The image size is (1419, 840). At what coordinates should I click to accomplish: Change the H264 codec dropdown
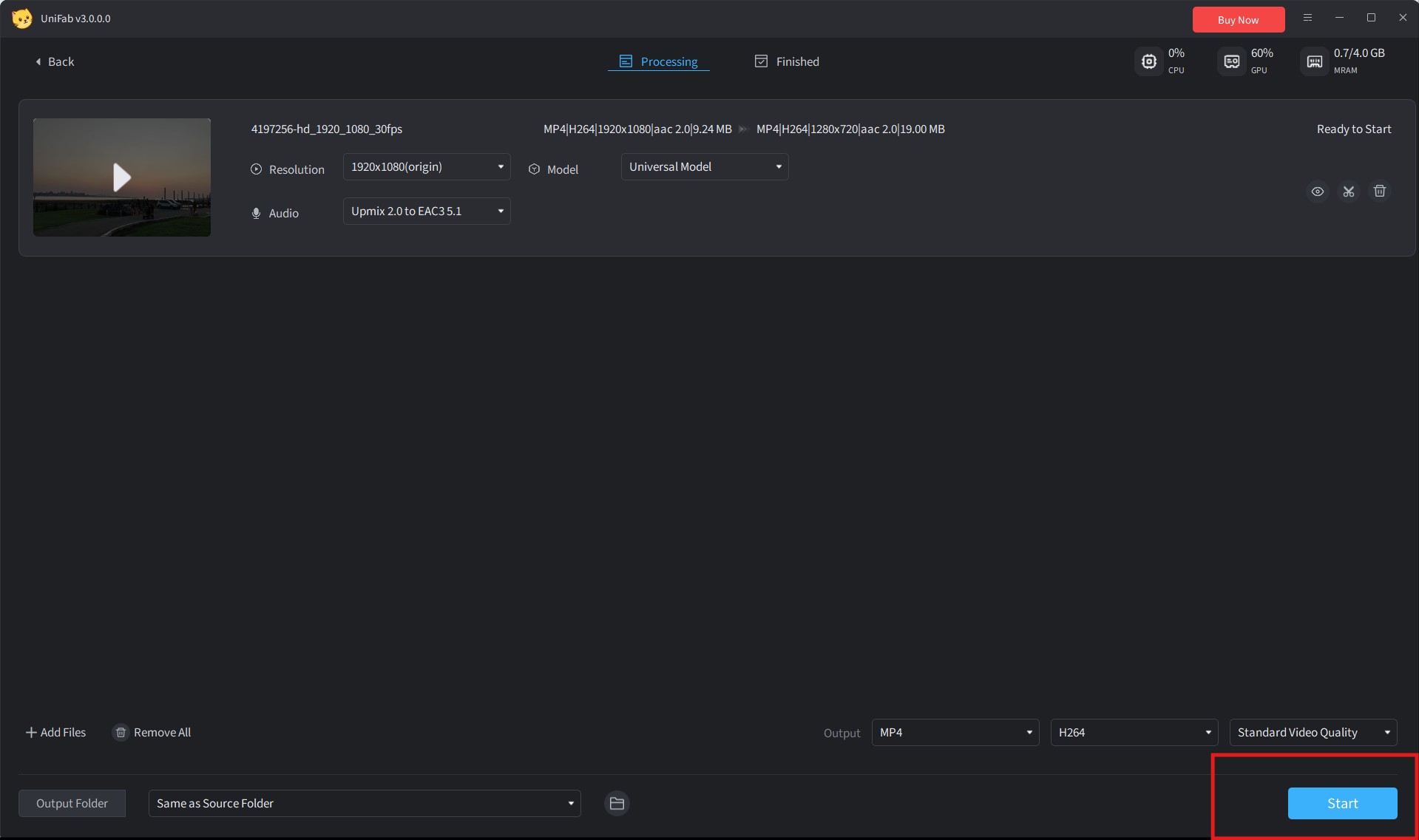pos(1134,733)
